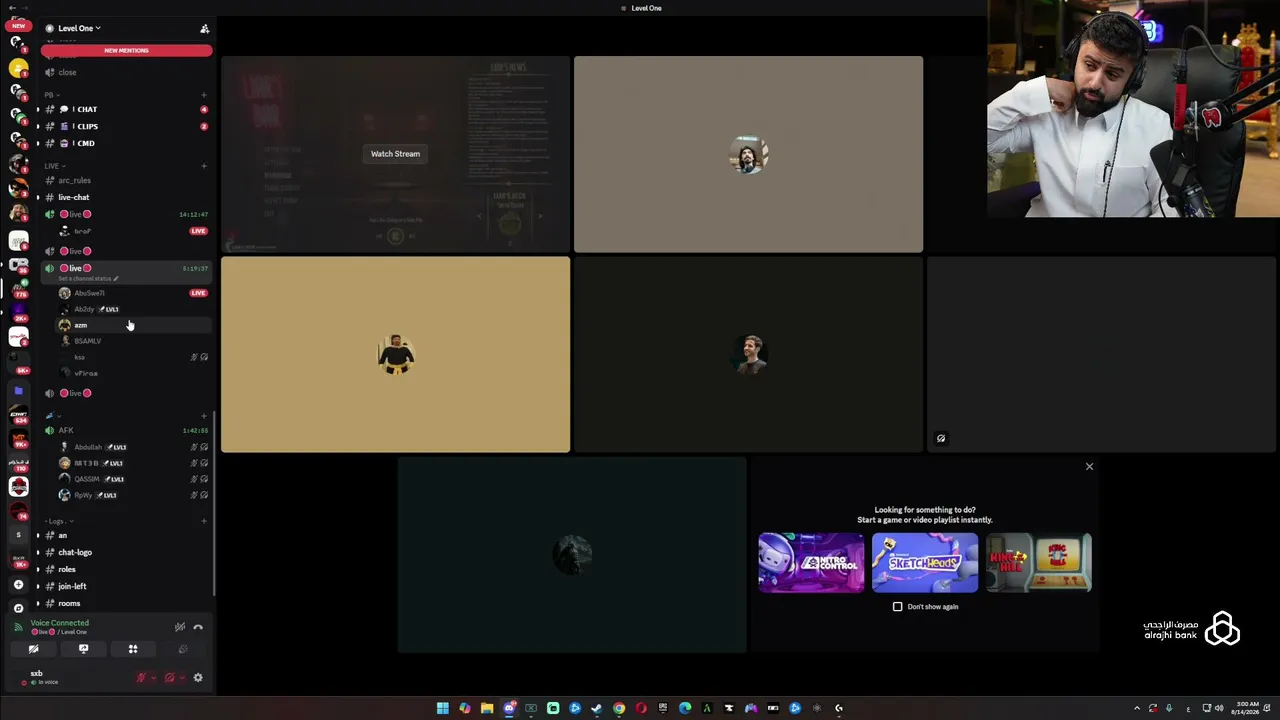The height and width of the screenshot is (720, 1280).
Task: Click the invite people icon beside Level One
Action: 204,29
